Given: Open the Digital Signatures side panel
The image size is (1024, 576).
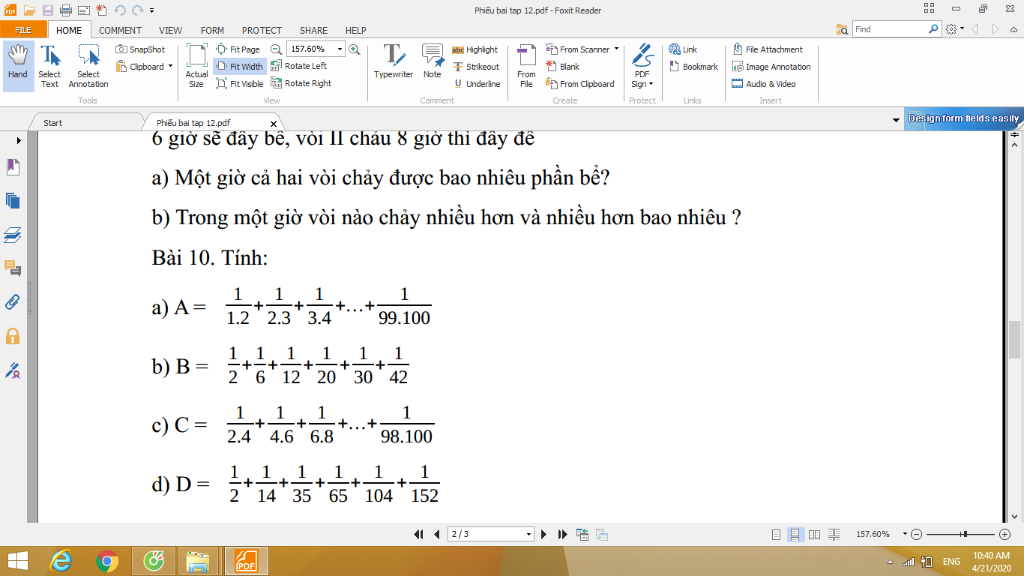Looking at the screenshot, I should [12, 370].
